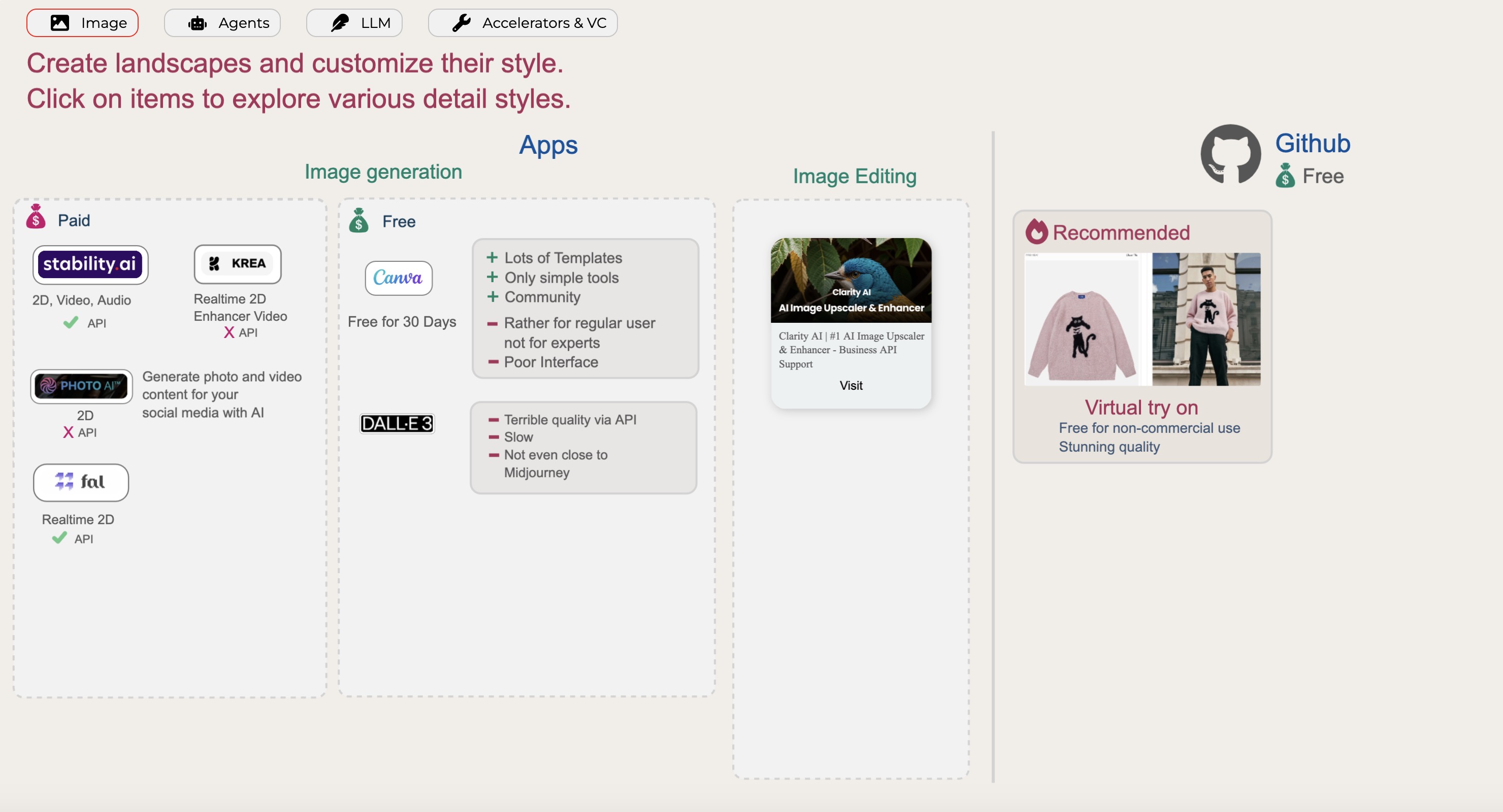Click the Canva logo icon
Viewport: 1503px width, 812px height.
pyautogui.click(x=397, y=278)
